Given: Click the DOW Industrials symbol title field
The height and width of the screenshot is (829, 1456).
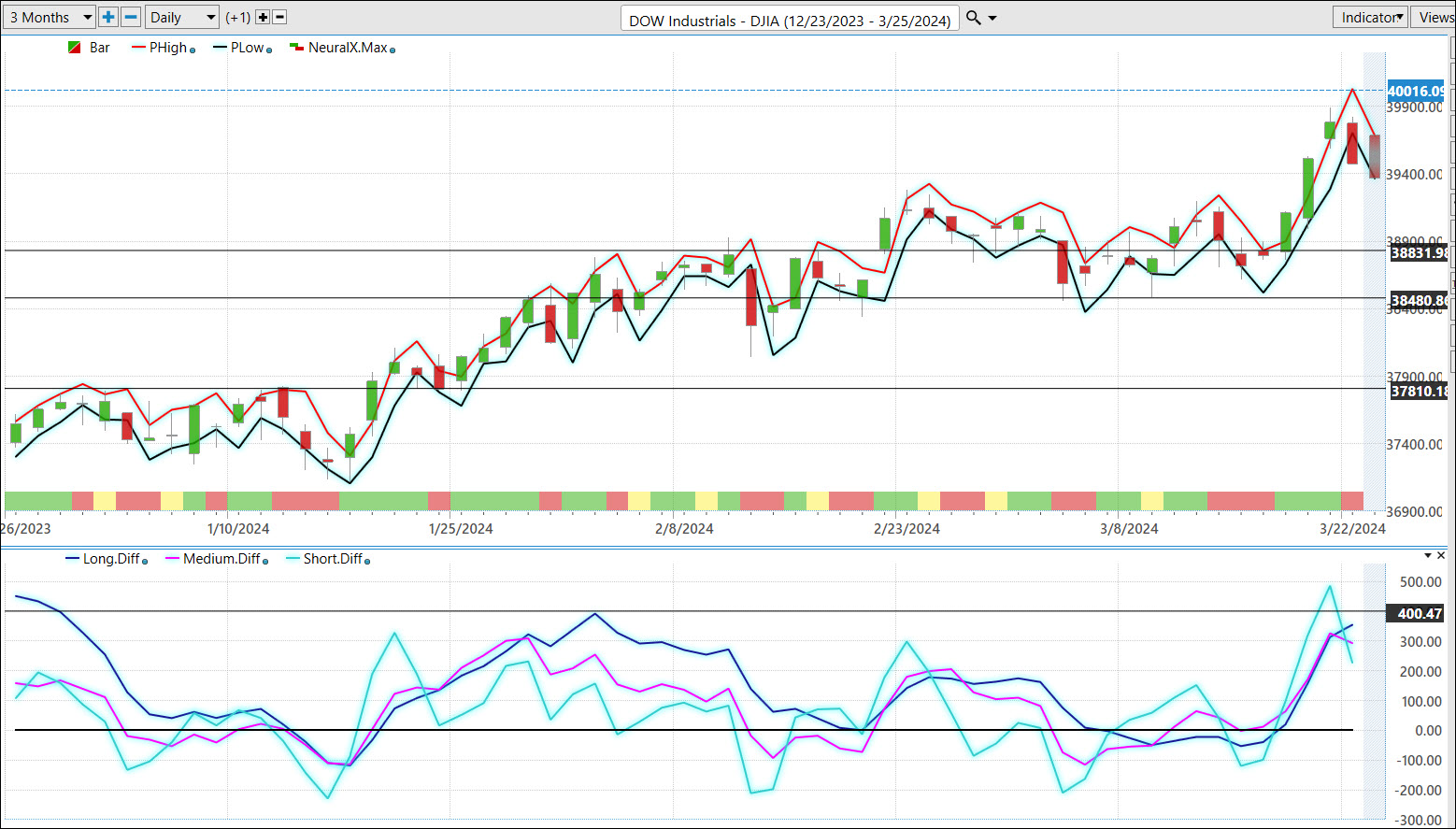Looking at the screenshot, I should click(x=790, y=20).
